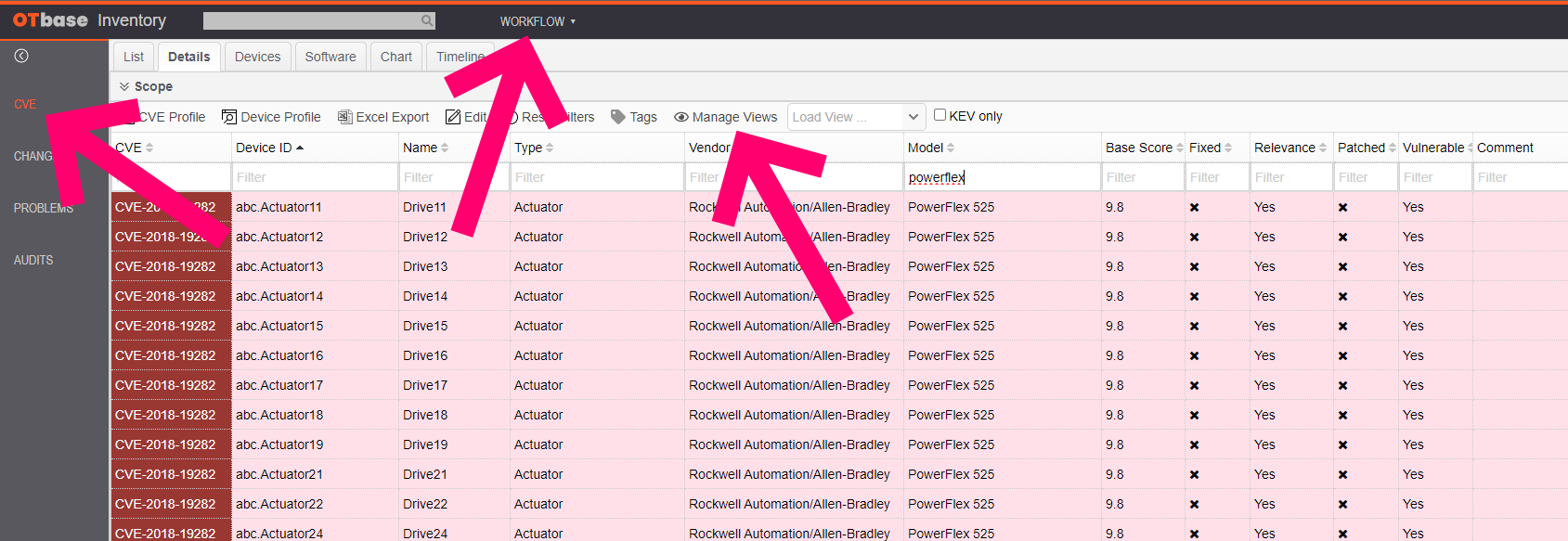Viewport: 1568px width, 541px height.
Task: Click the Edit pencil icon
Action: [453, 117]
